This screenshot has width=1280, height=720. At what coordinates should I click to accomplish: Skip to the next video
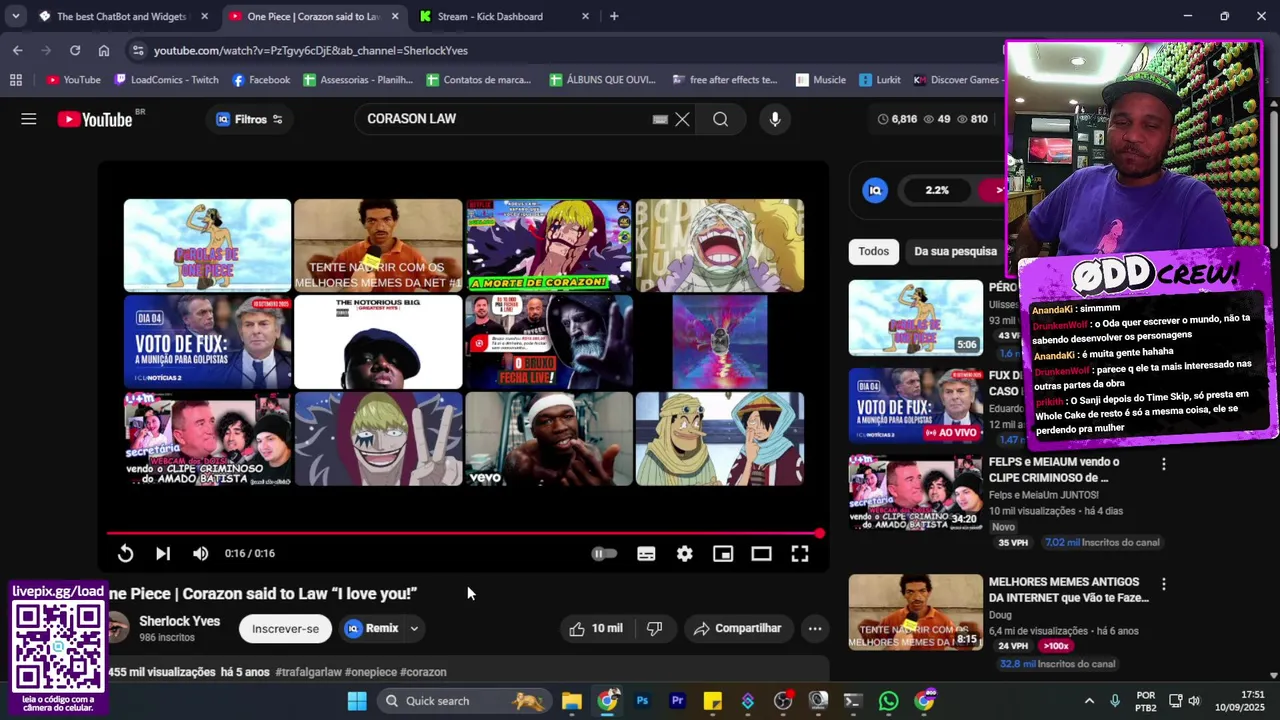[163, 553]
